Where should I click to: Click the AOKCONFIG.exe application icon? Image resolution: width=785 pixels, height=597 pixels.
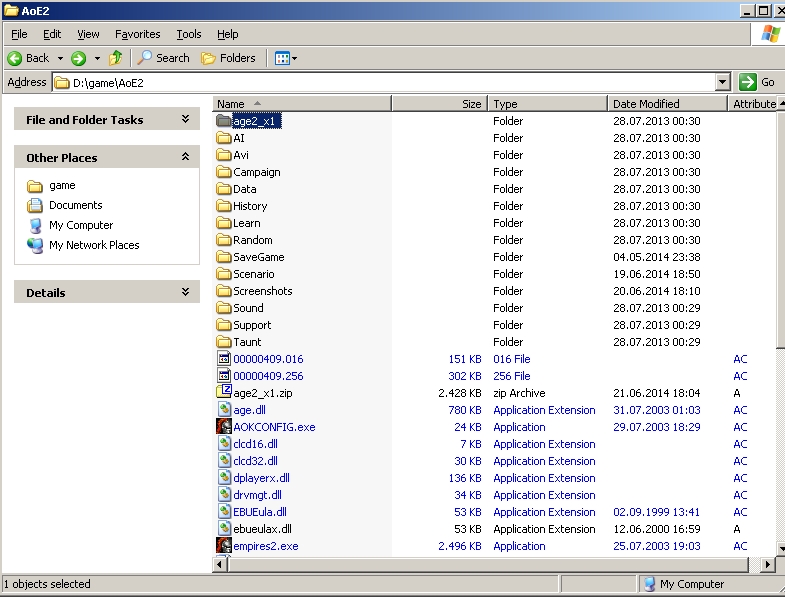[x=224, y=427]
